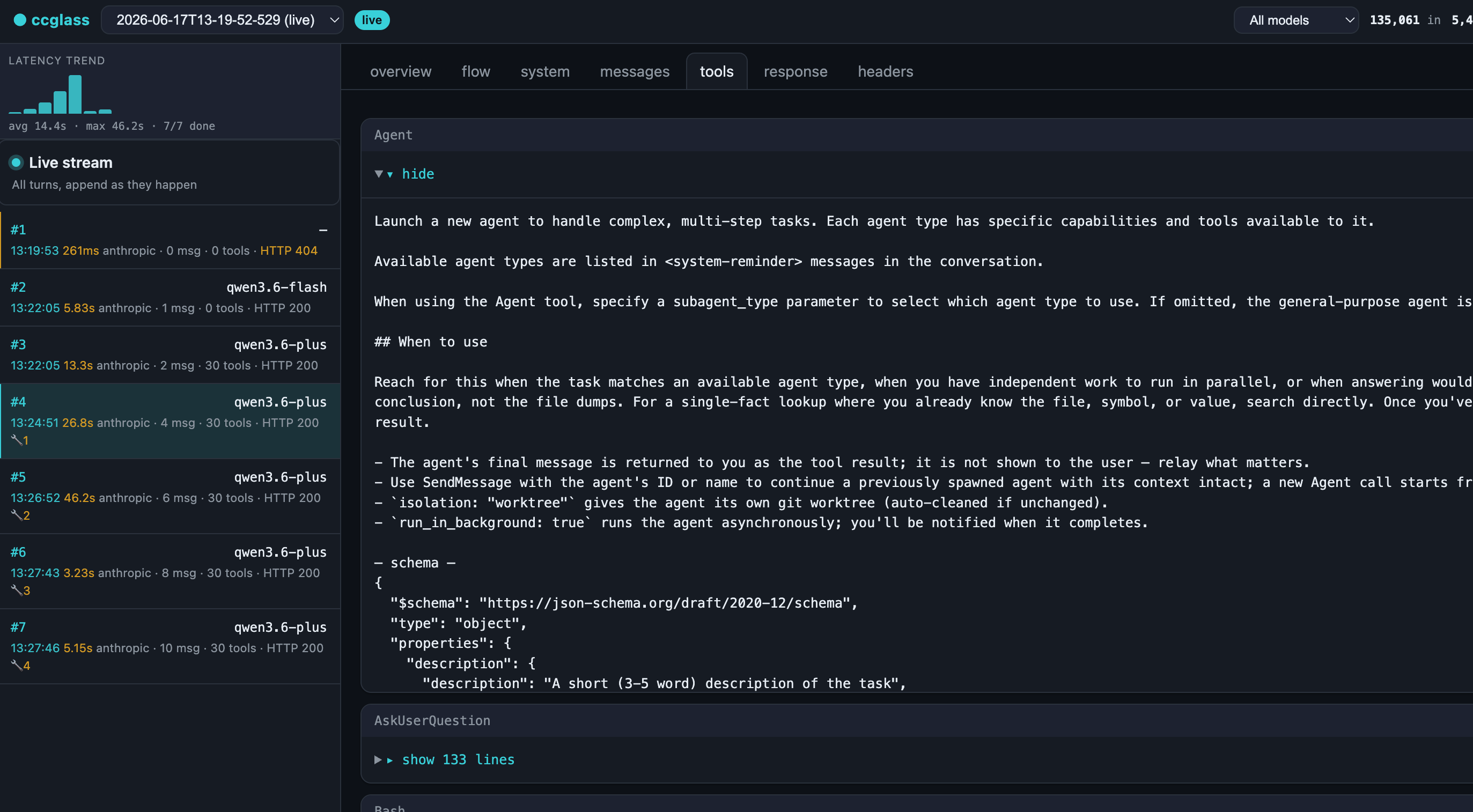Open the session selector dropdown

[222, 20]
